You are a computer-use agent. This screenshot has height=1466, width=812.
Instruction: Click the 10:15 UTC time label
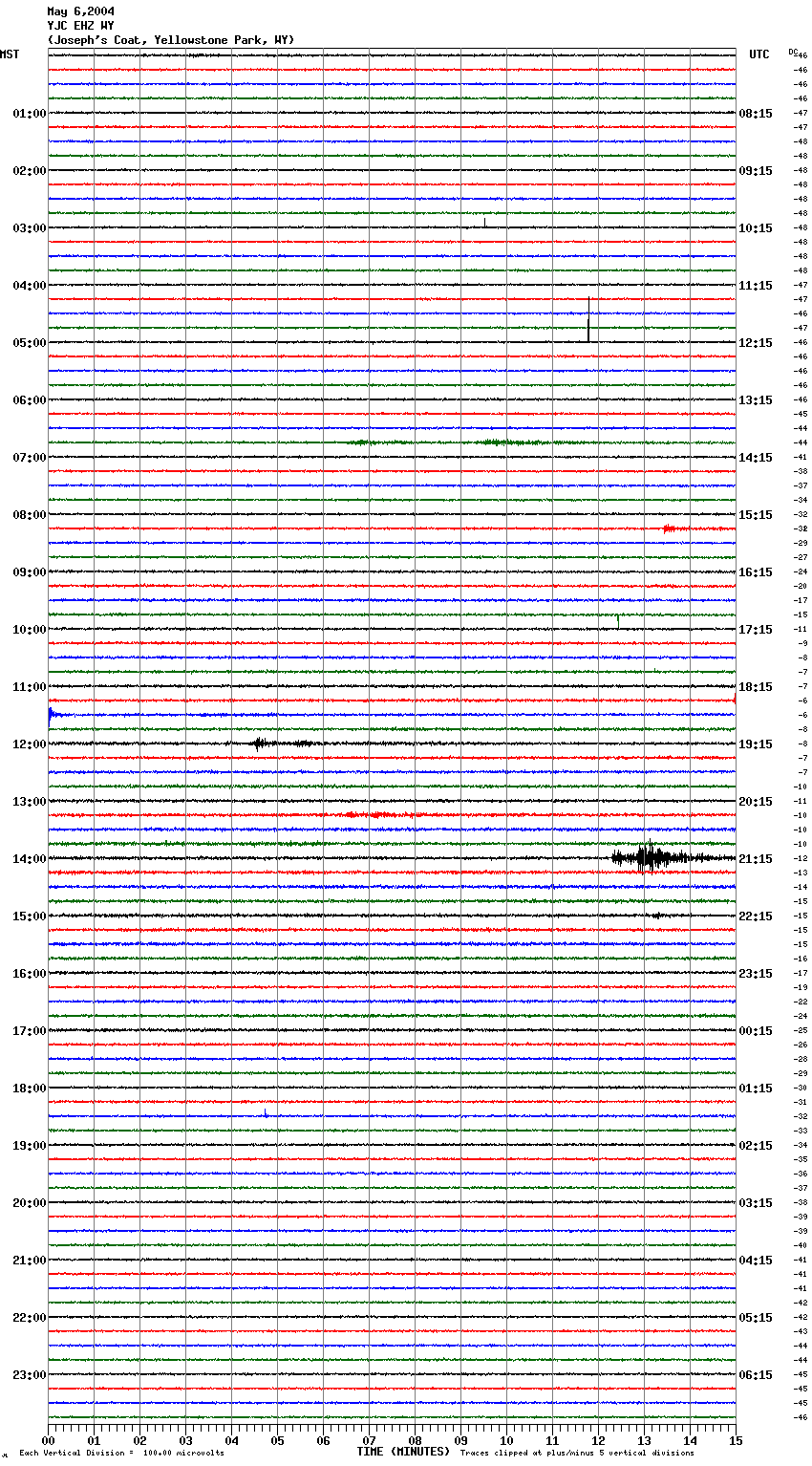click(x=756, y=228)
